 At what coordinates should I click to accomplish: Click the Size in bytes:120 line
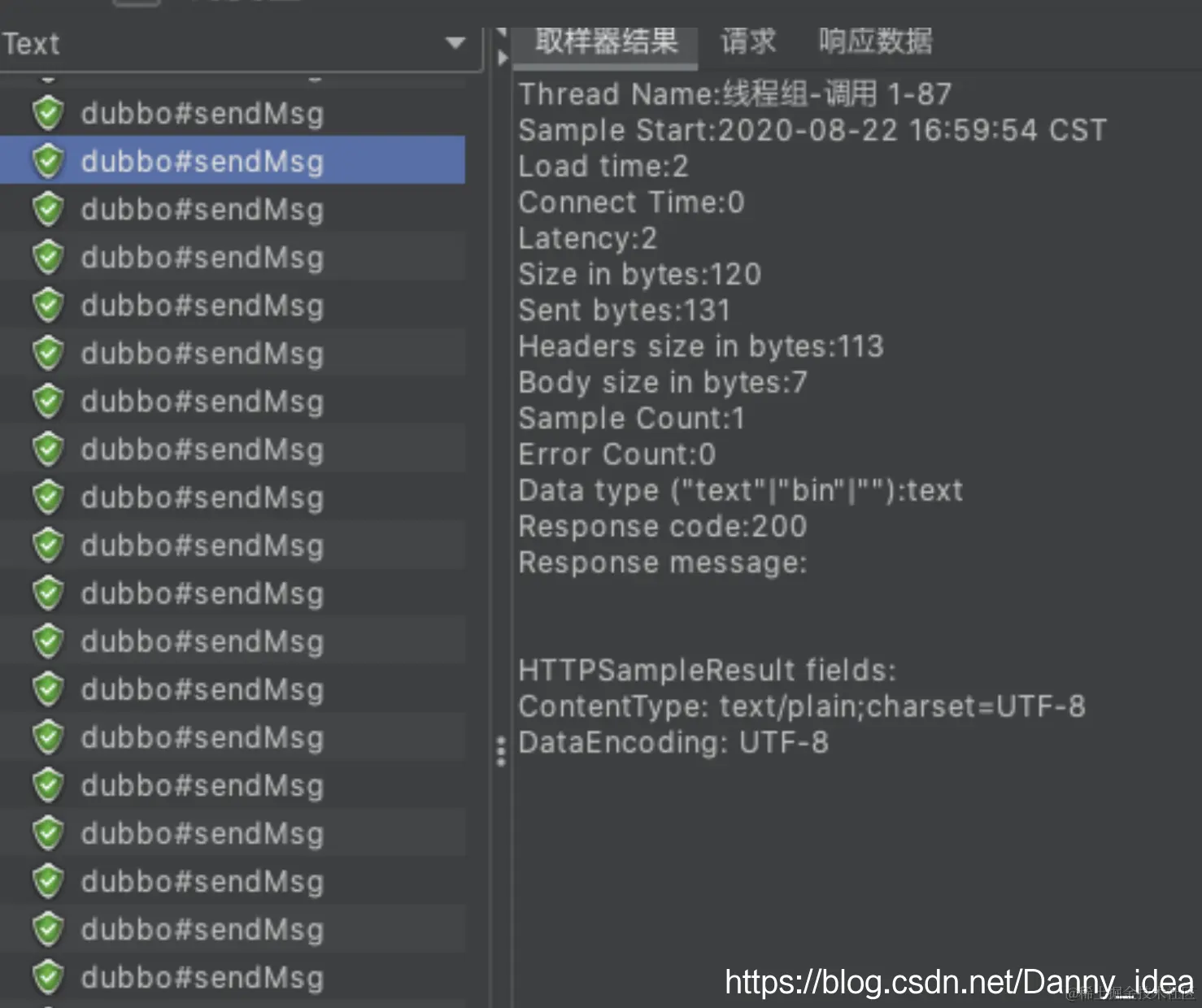point(640,274)
